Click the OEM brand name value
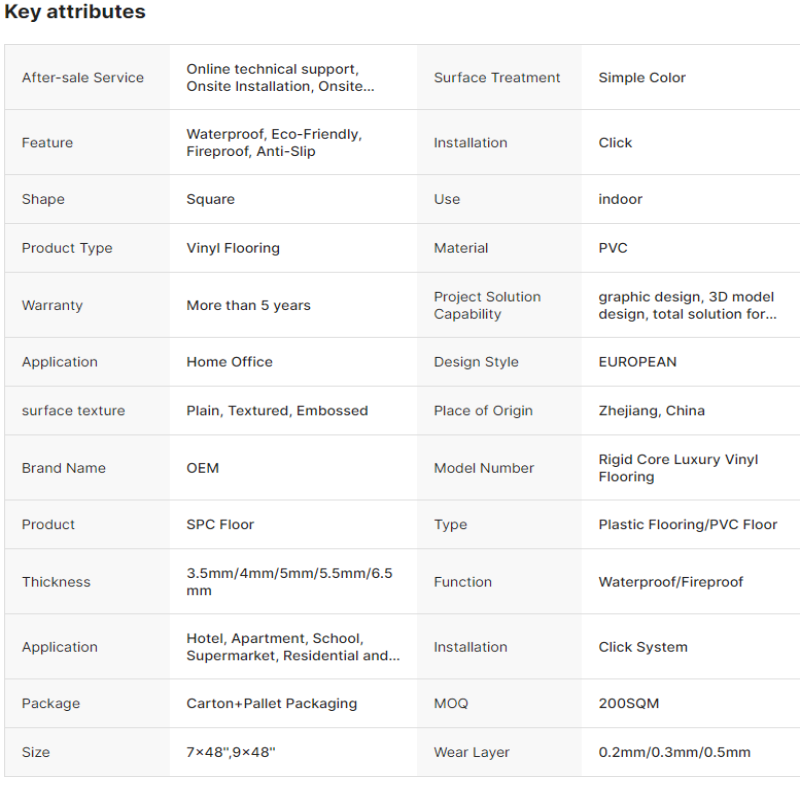Viewport: 800px width, 800px height. (203, 468)
